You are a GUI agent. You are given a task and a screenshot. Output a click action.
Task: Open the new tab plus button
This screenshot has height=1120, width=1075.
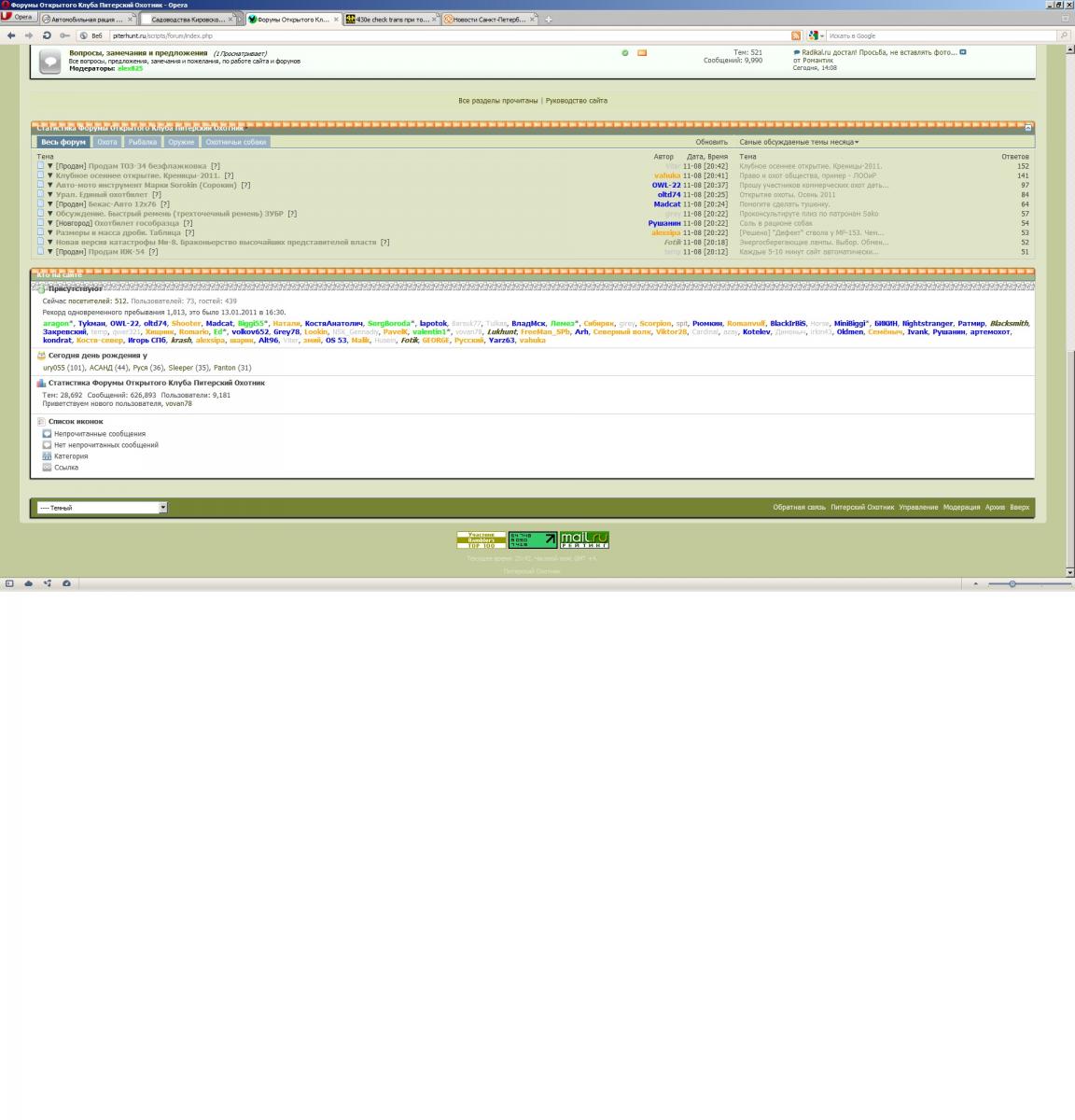548,19
